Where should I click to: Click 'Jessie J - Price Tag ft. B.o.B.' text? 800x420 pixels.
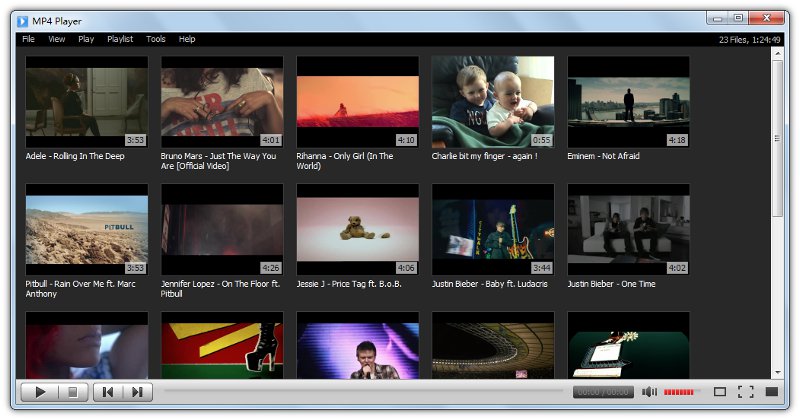tap(349, 284)
